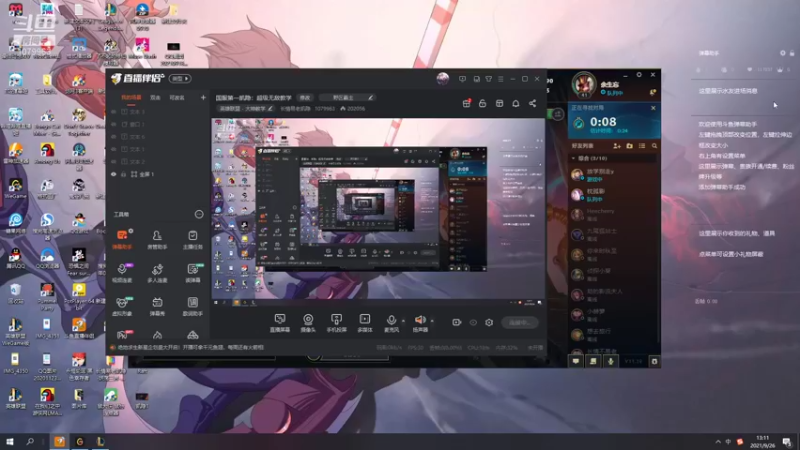This screenshot has height=450, width=800.
Task: Search friends in LoL friend panel
Action: [x=654, y=146]
